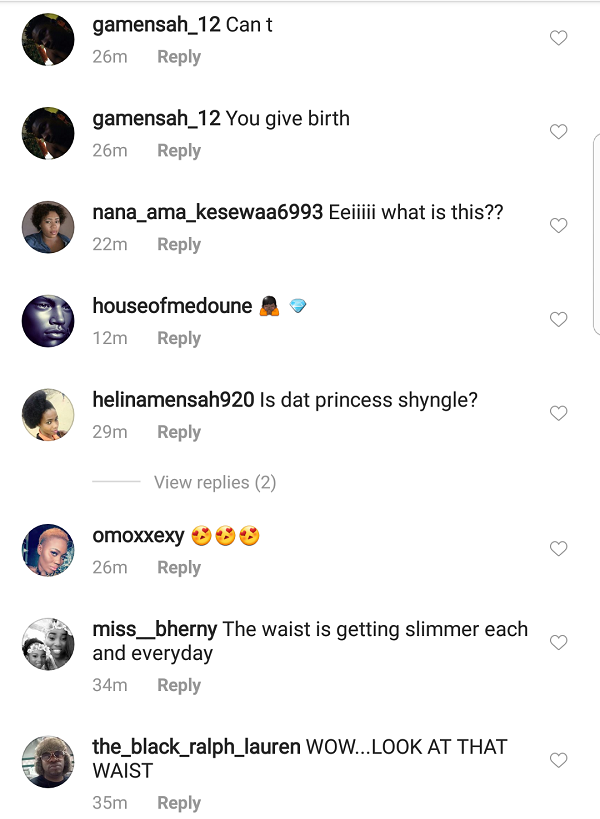Like helinamensah920's comment about princess shyngle
Screen dimensions: 600x819
coord(558,413)
